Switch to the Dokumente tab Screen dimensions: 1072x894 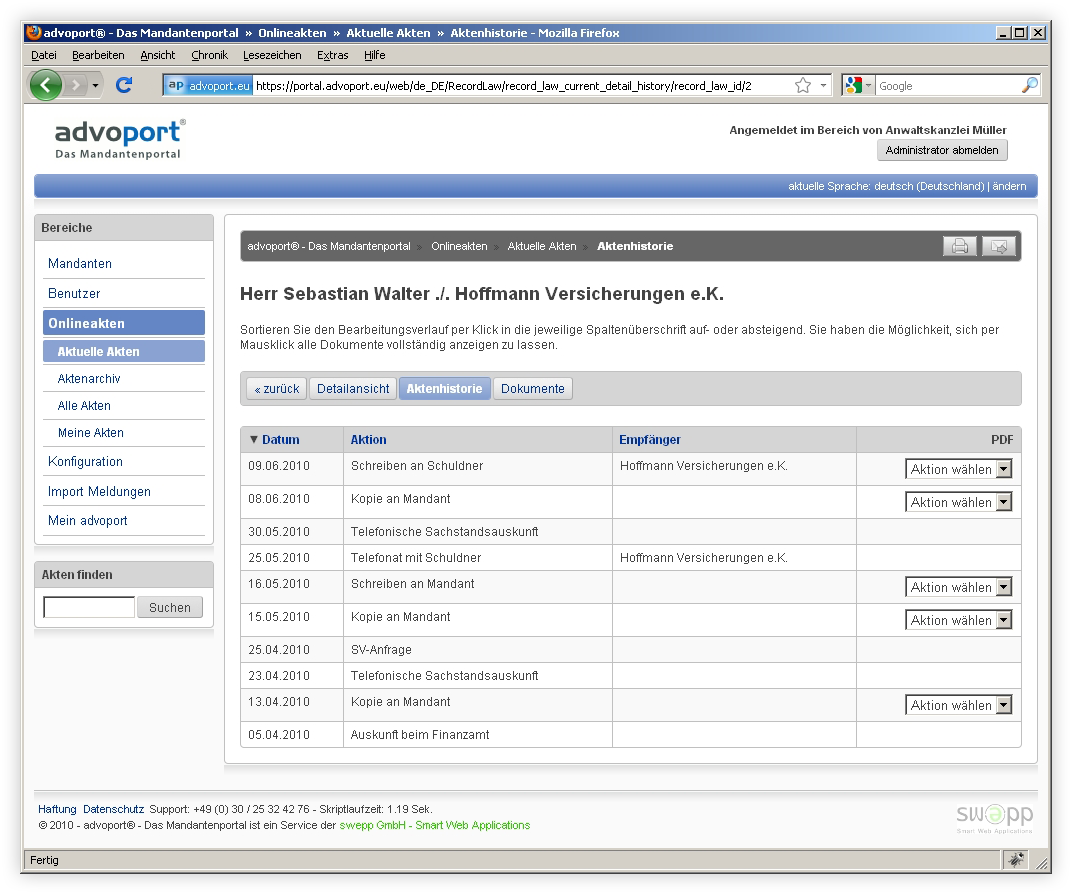[x=533, y=388]
